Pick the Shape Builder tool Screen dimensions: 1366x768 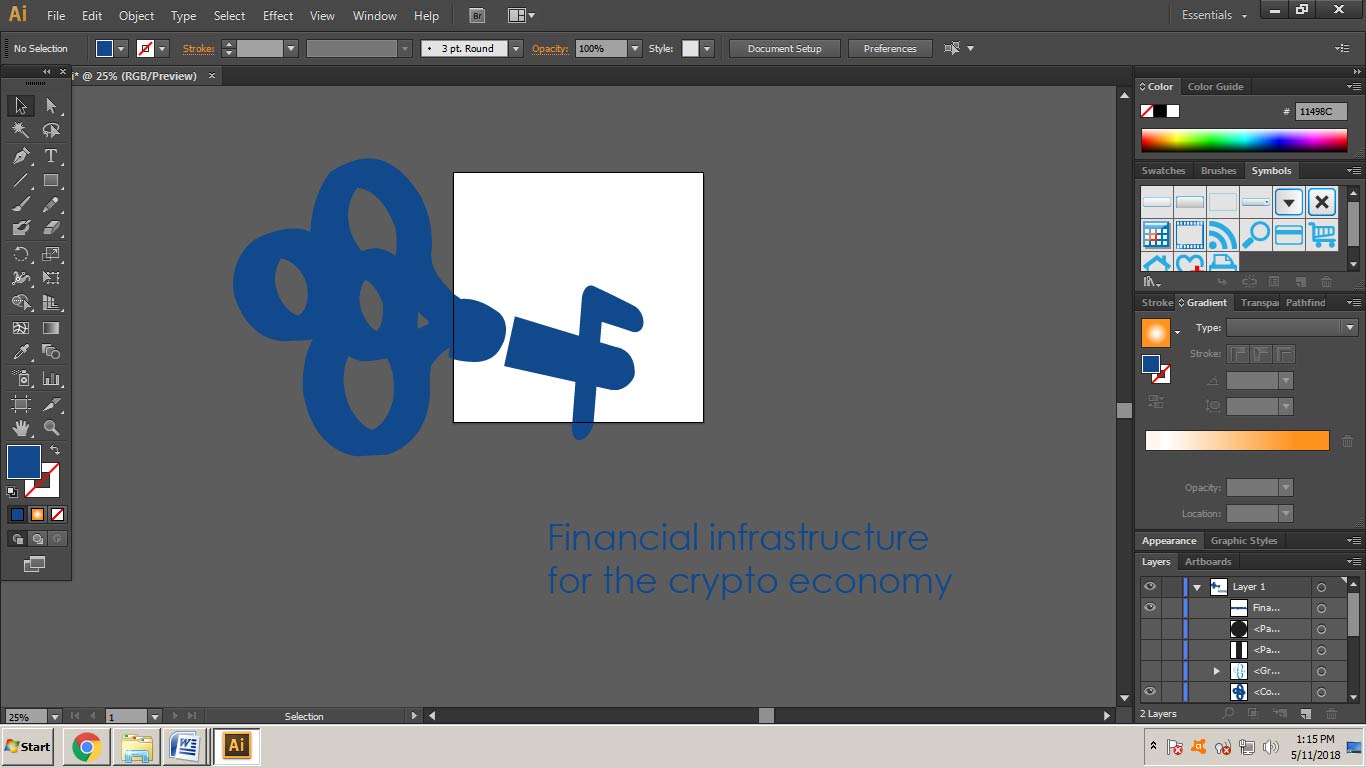click(x=20, y=303)
